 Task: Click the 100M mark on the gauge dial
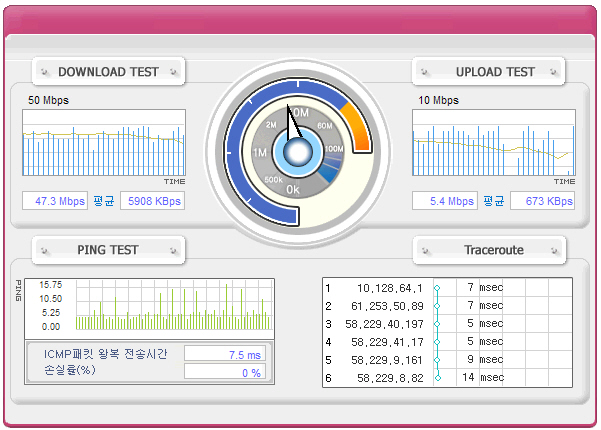click(334, 148)
